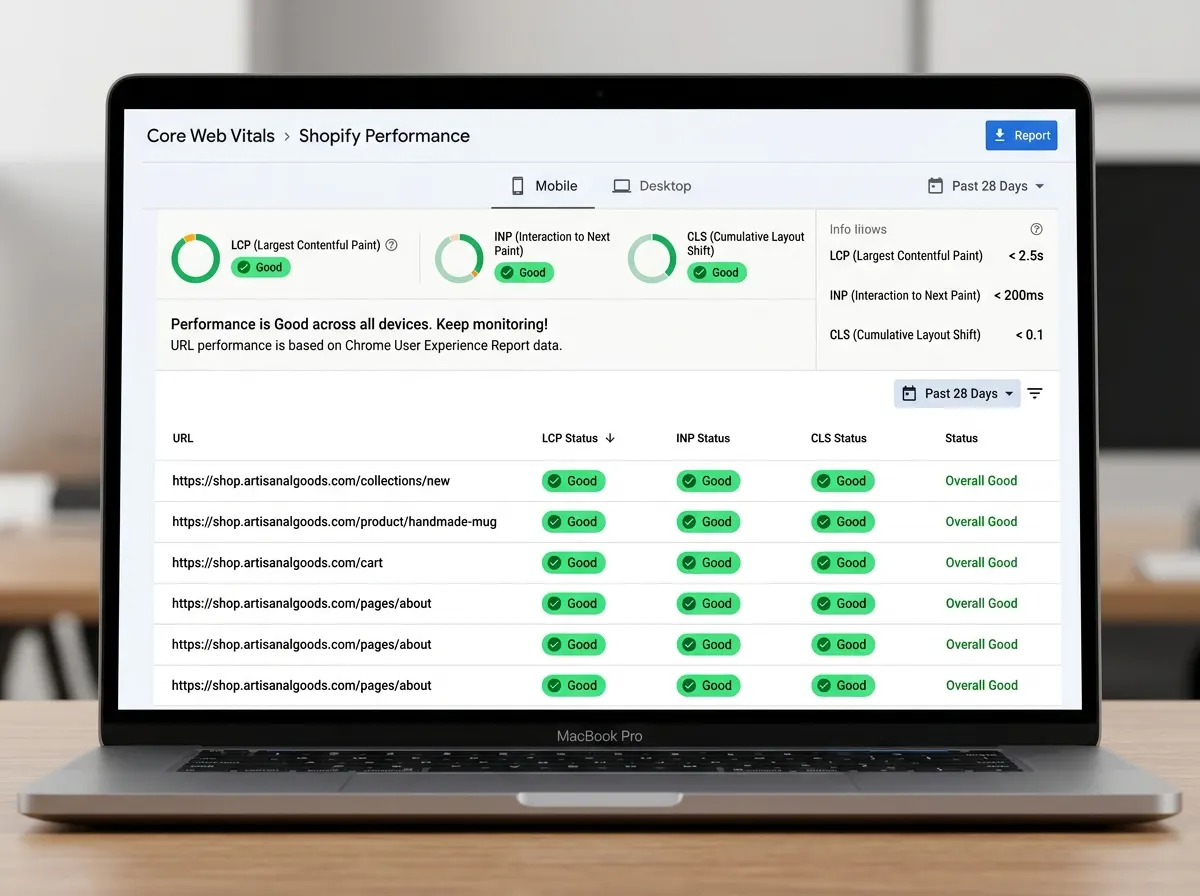Click the INP Good badge in summary
Image resolution: width=1200 pixels, height=896 pixels.
pos(524,272)
